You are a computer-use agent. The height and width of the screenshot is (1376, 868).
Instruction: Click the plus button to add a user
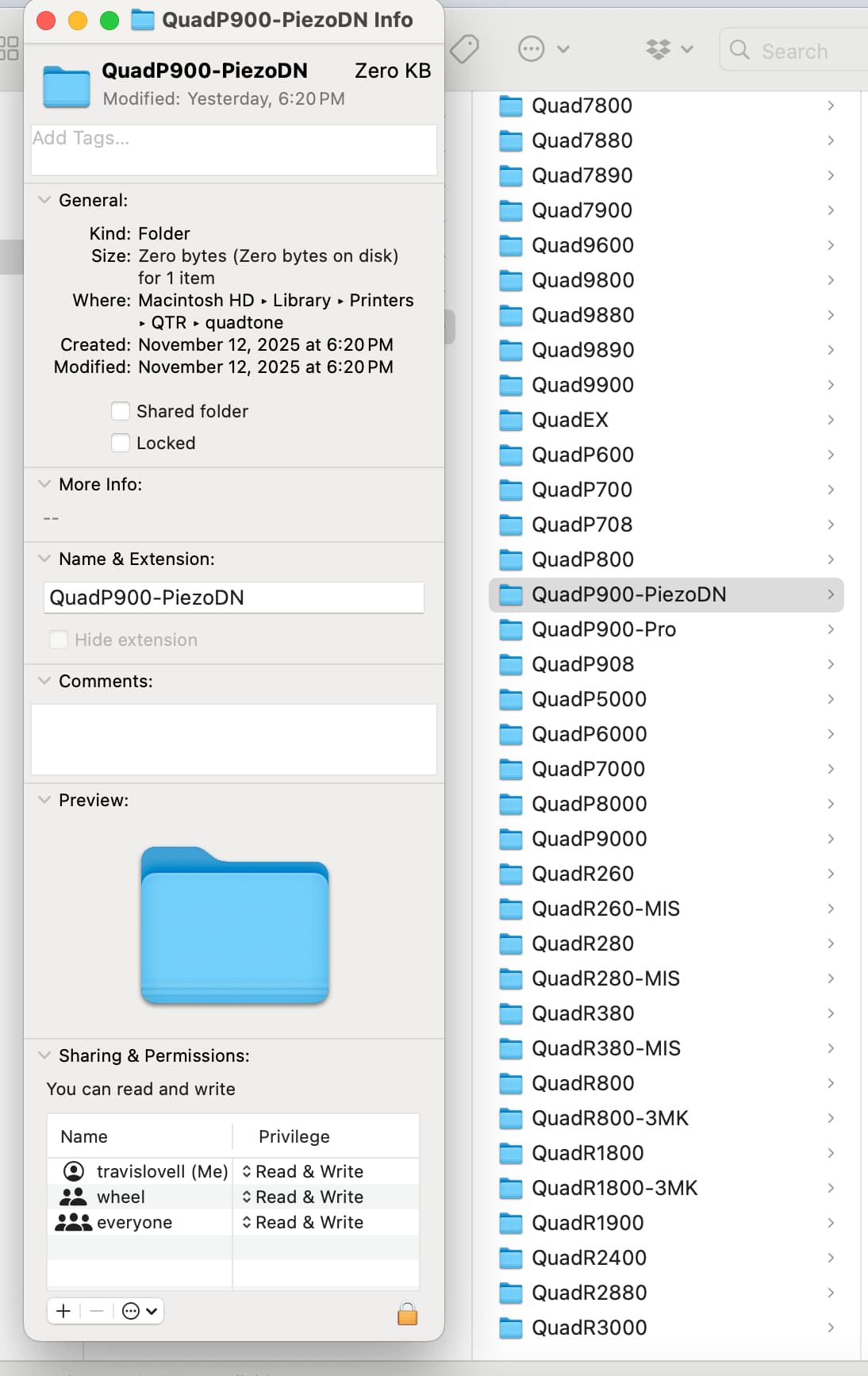click(64, 1311)
